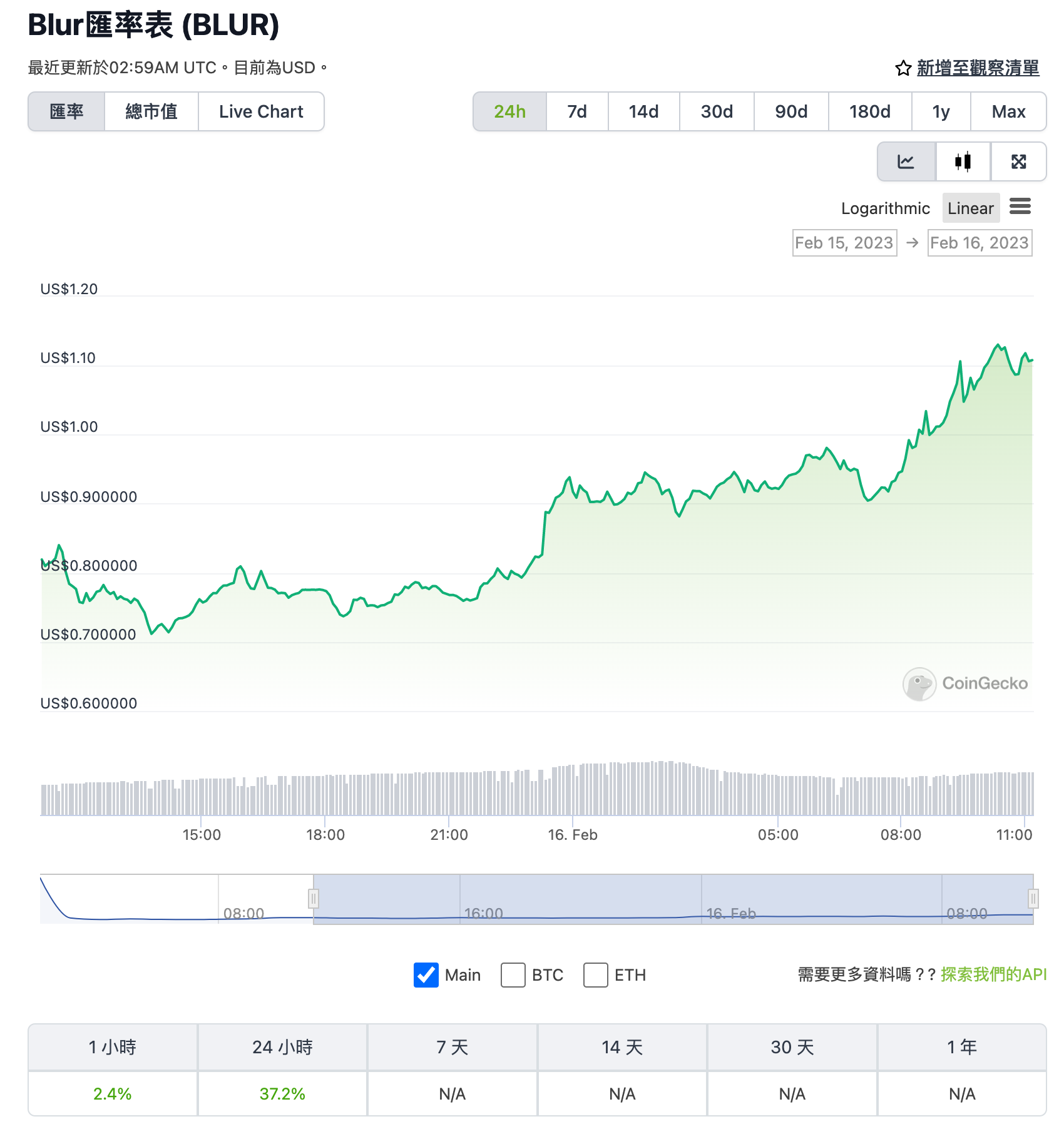Select the candlestick chart icon
The height and width of the screenshot is (1124, 1064).
tap(962, 161)
